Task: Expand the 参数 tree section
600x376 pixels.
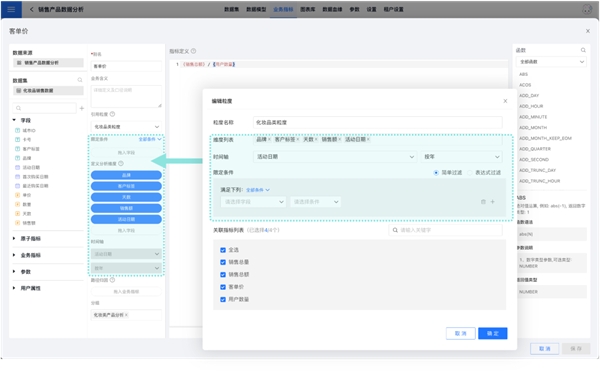Action: pyautogui.click(x=14, y=272)
